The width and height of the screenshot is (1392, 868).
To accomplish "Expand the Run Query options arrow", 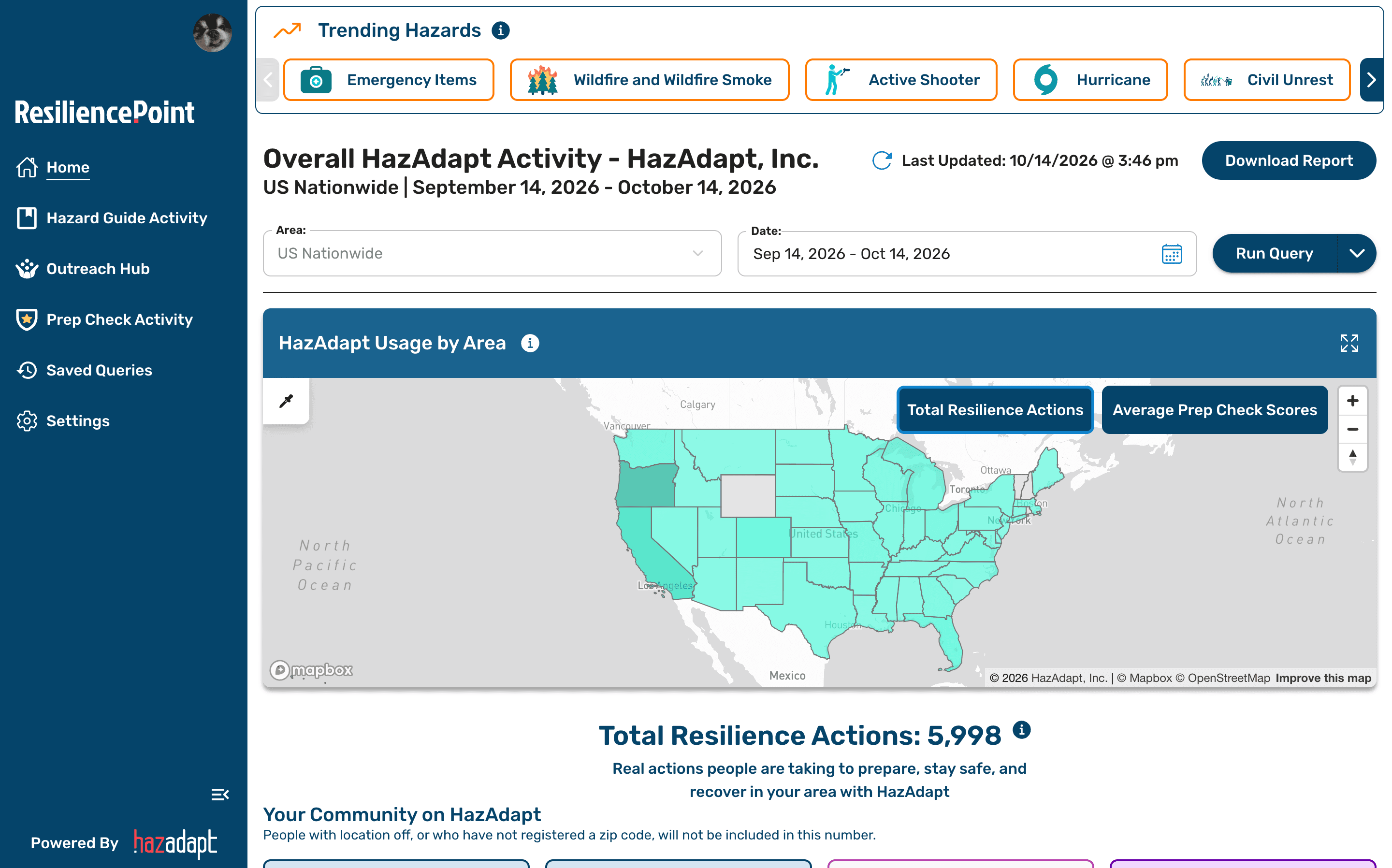I will tap(1356, 253).
